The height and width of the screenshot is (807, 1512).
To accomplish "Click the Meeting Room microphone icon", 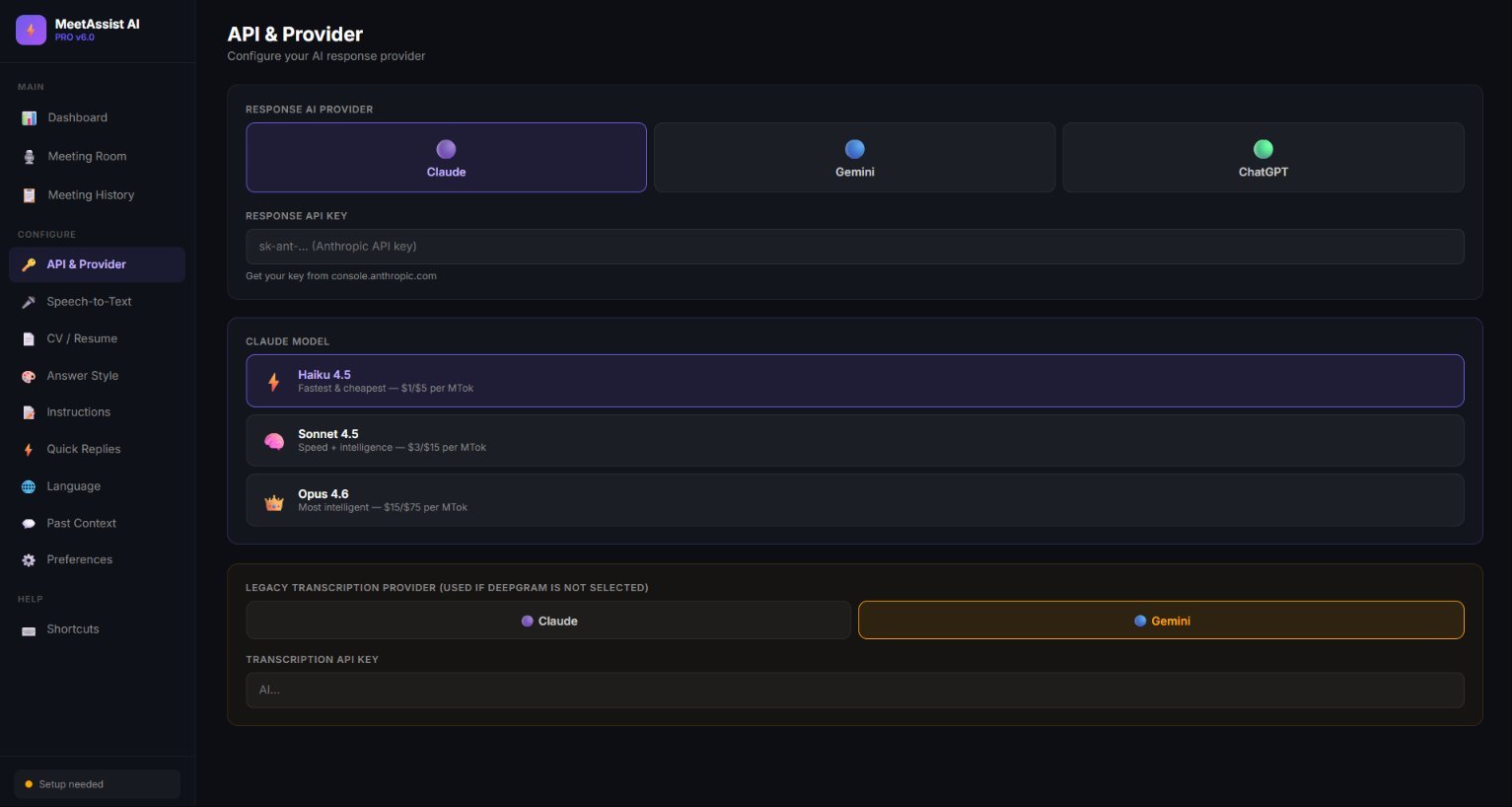I will (29, 157).
